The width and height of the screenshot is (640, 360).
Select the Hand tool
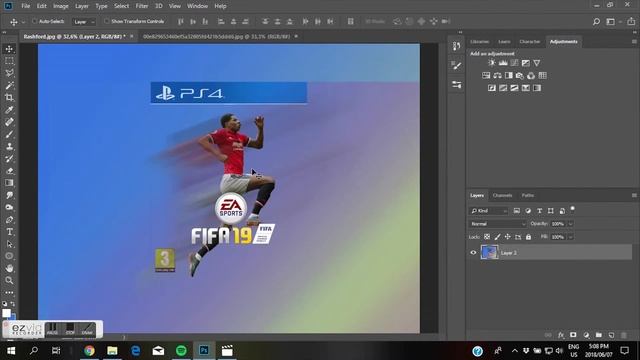pos(9,268)
